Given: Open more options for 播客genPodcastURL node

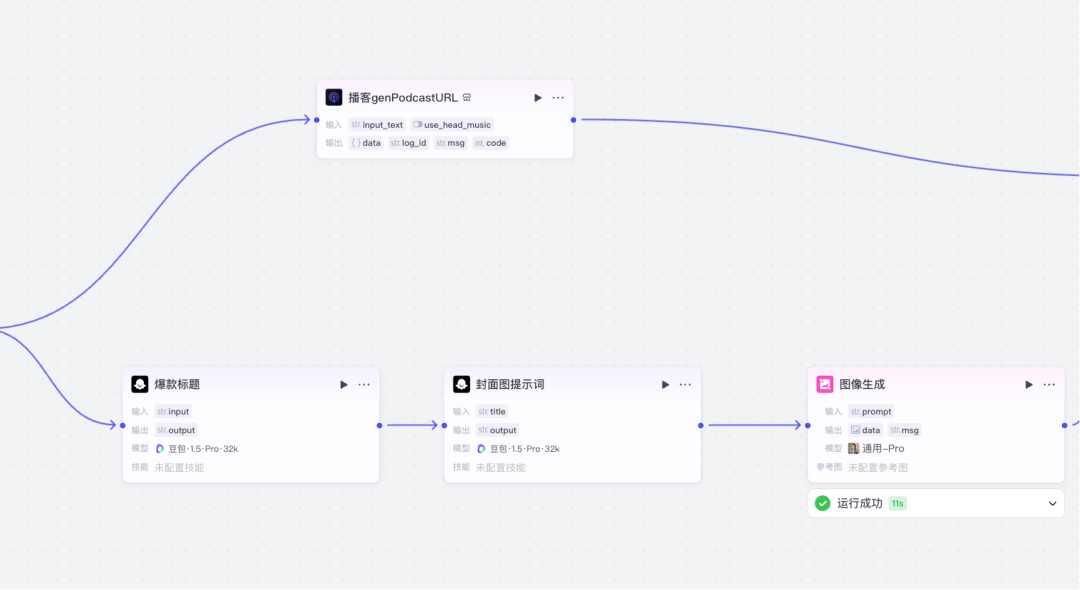Looking at the screenshot, I should coord(558,98).
